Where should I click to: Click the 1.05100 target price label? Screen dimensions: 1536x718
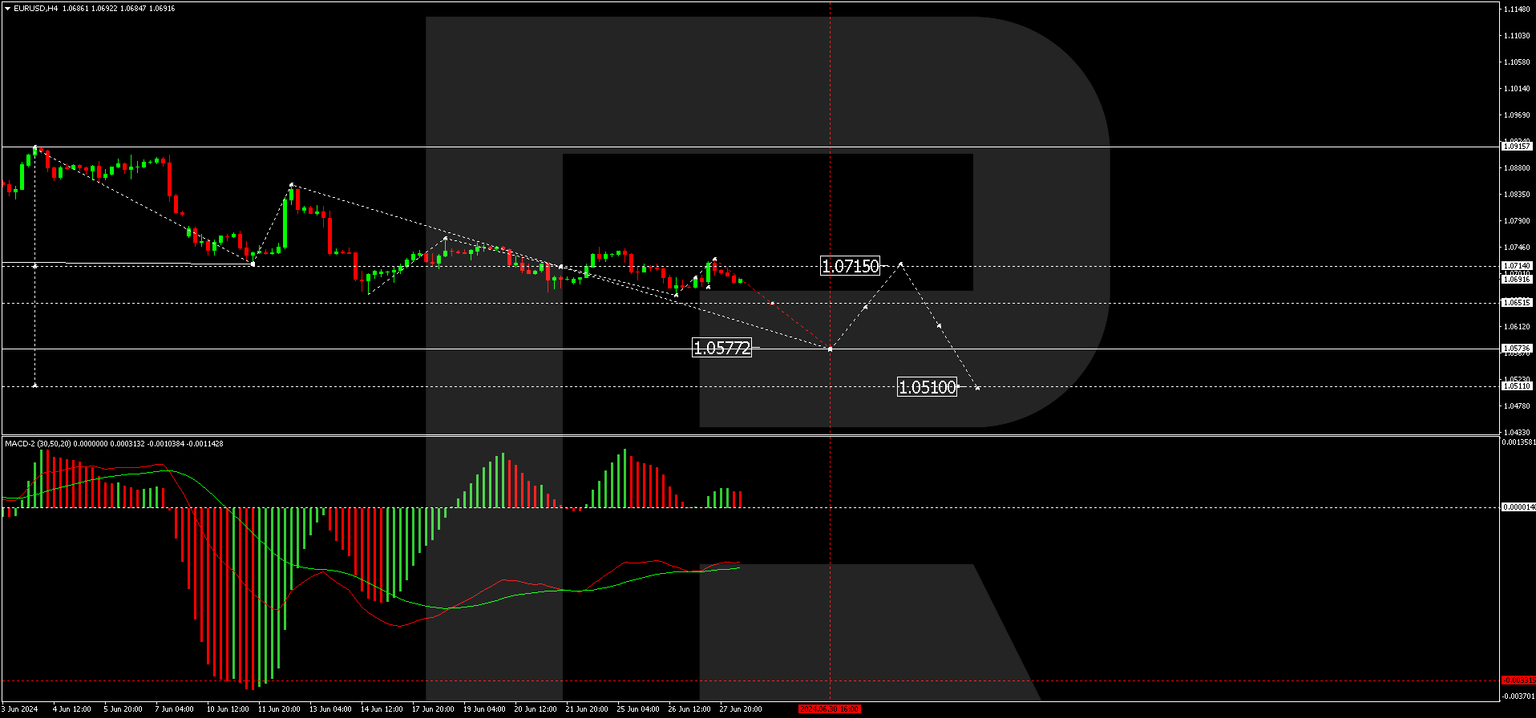coord(928,388)
